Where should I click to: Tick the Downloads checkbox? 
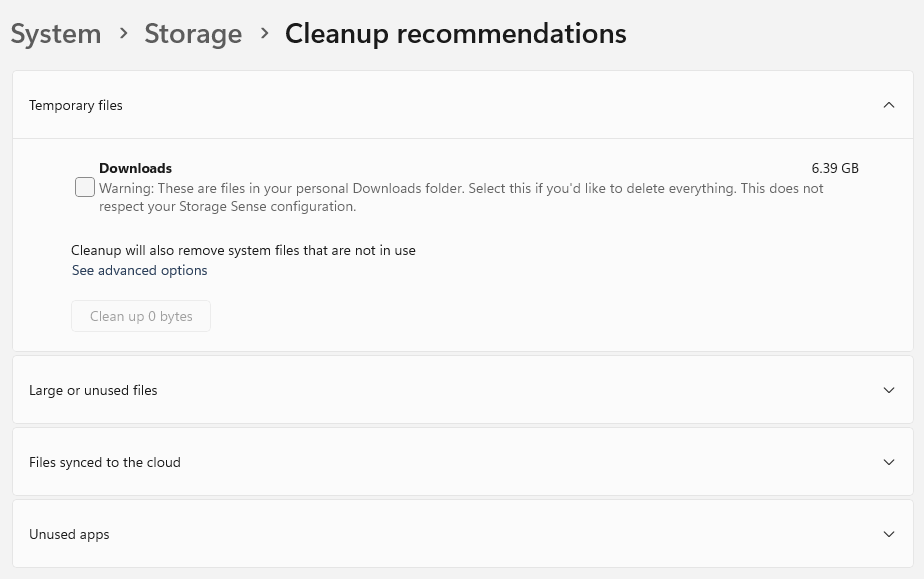point(85,187)
